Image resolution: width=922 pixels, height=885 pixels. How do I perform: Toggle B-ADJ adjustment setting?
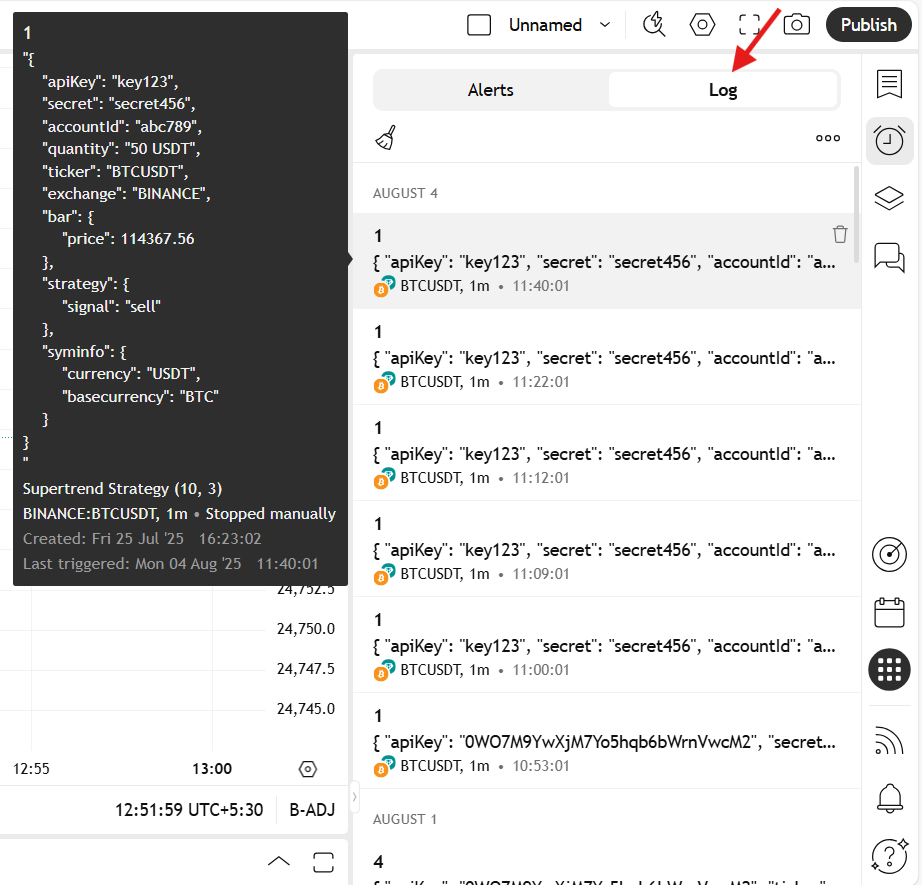312,809
